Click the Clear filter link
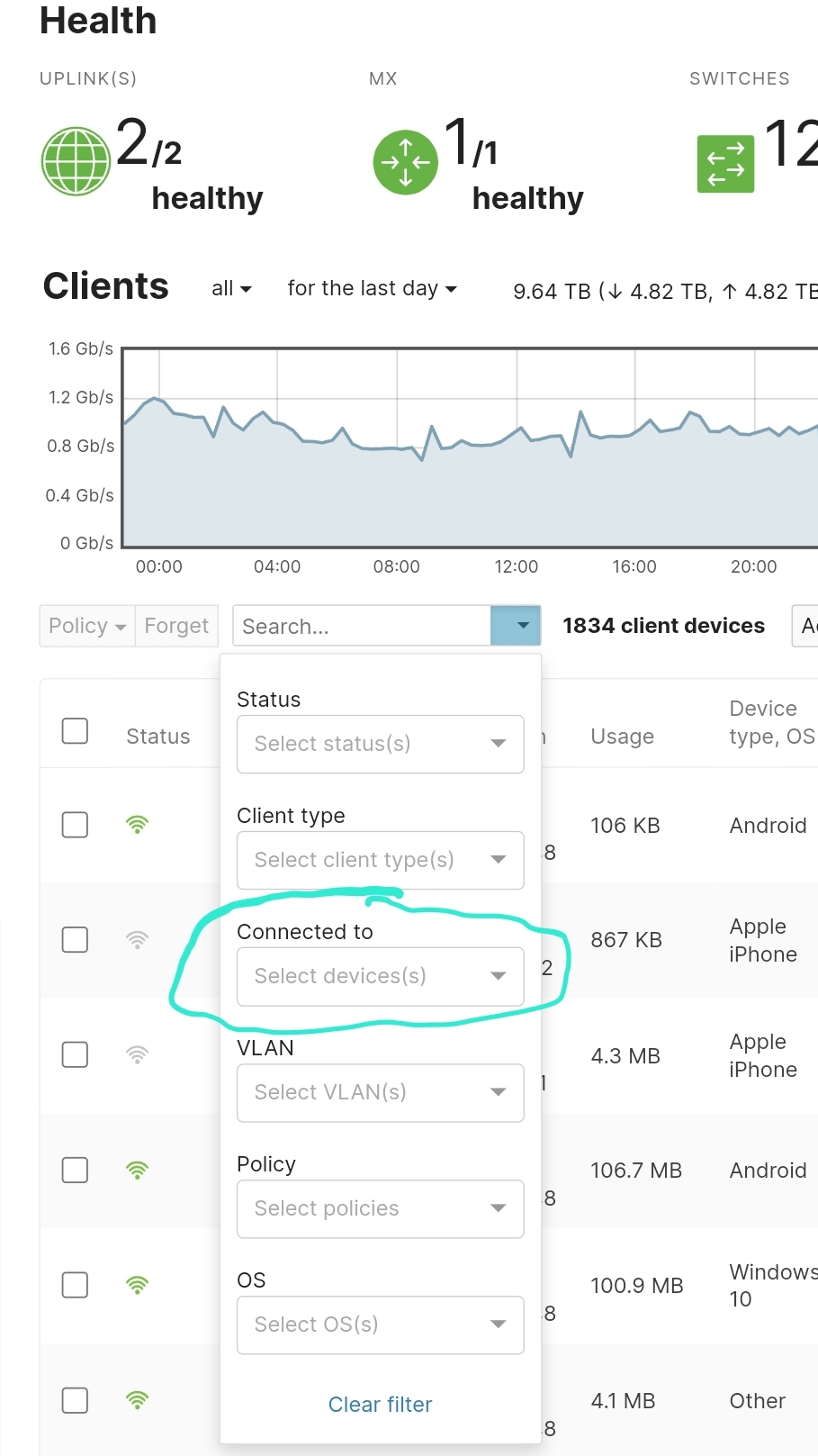818x1456 pixels. [x=380, y=1404]
